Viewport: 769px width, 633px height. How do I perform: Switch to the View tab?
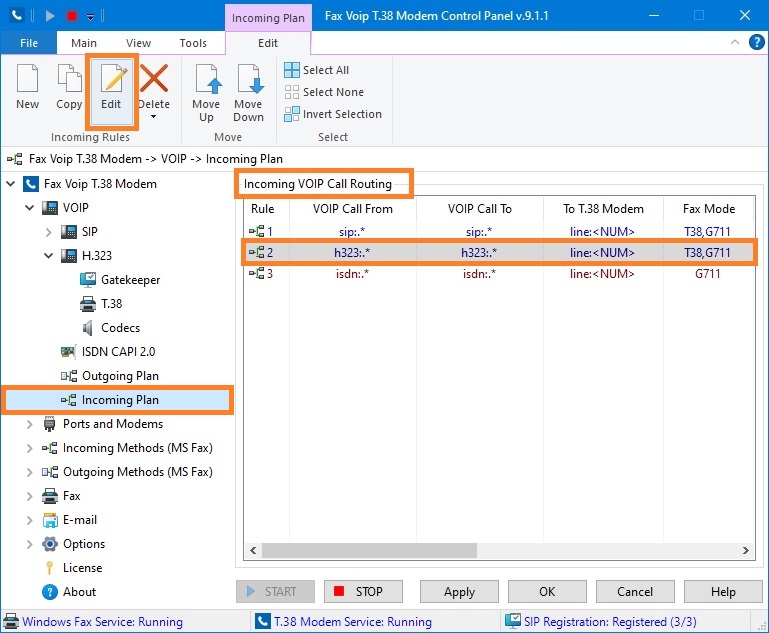(138, 43)
